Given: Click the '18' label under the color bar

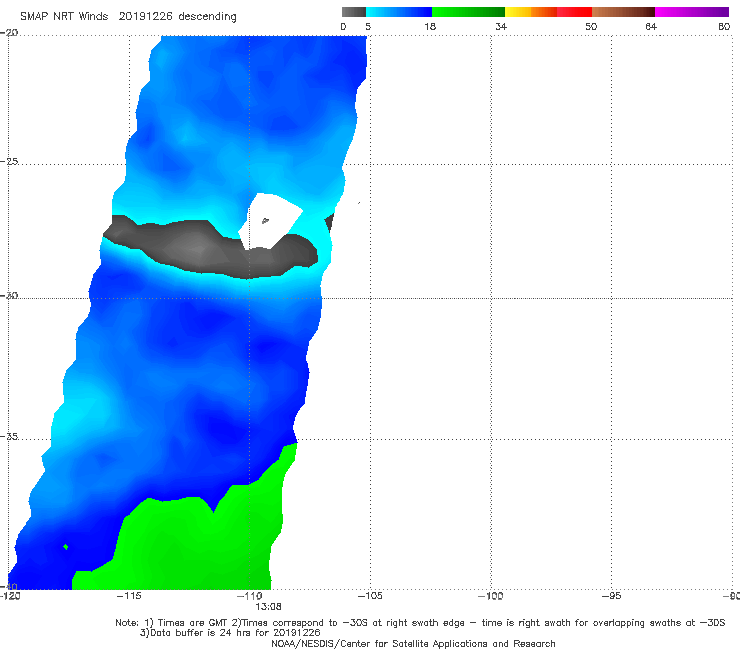Looking at the screenshot, I should click(430, 26).
